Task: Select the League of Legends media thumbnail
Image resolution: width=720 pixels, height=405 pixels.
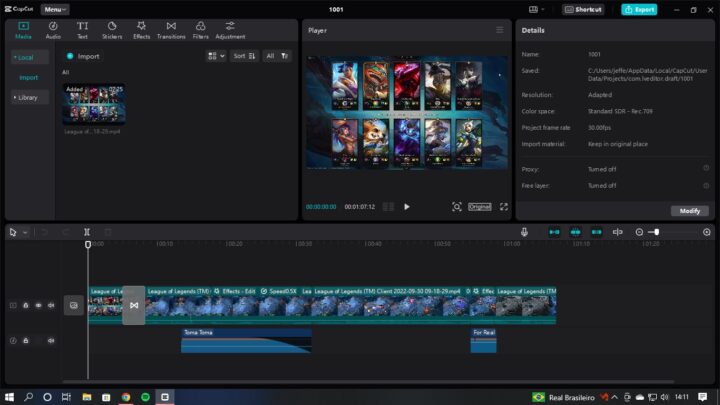Action: point(94,104)
